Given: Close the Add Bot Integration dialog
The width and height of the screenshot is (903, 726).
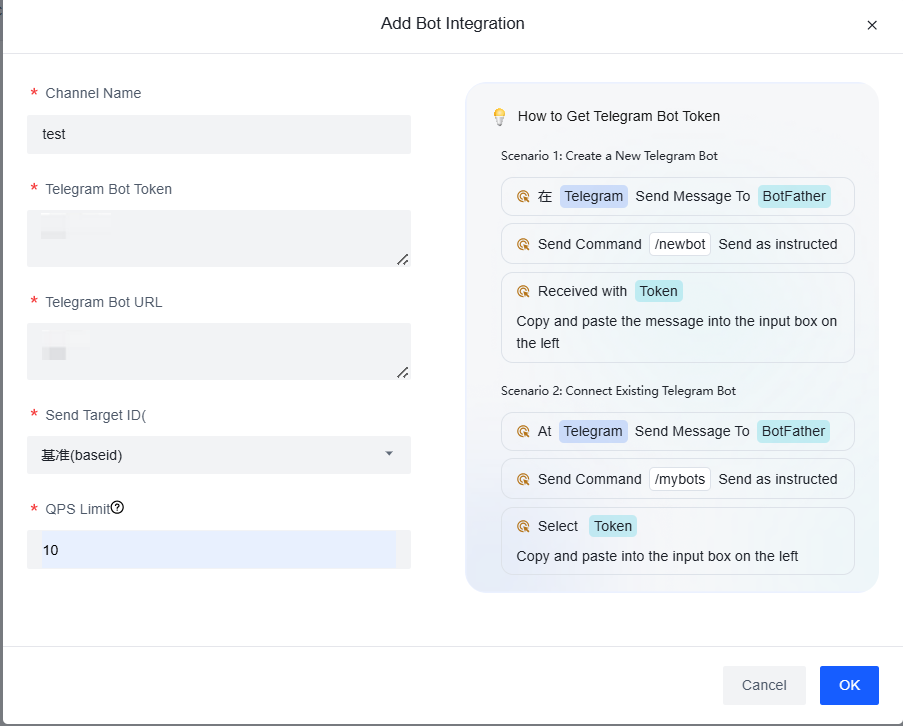Looking at the screenshot, I should [871, 25].
